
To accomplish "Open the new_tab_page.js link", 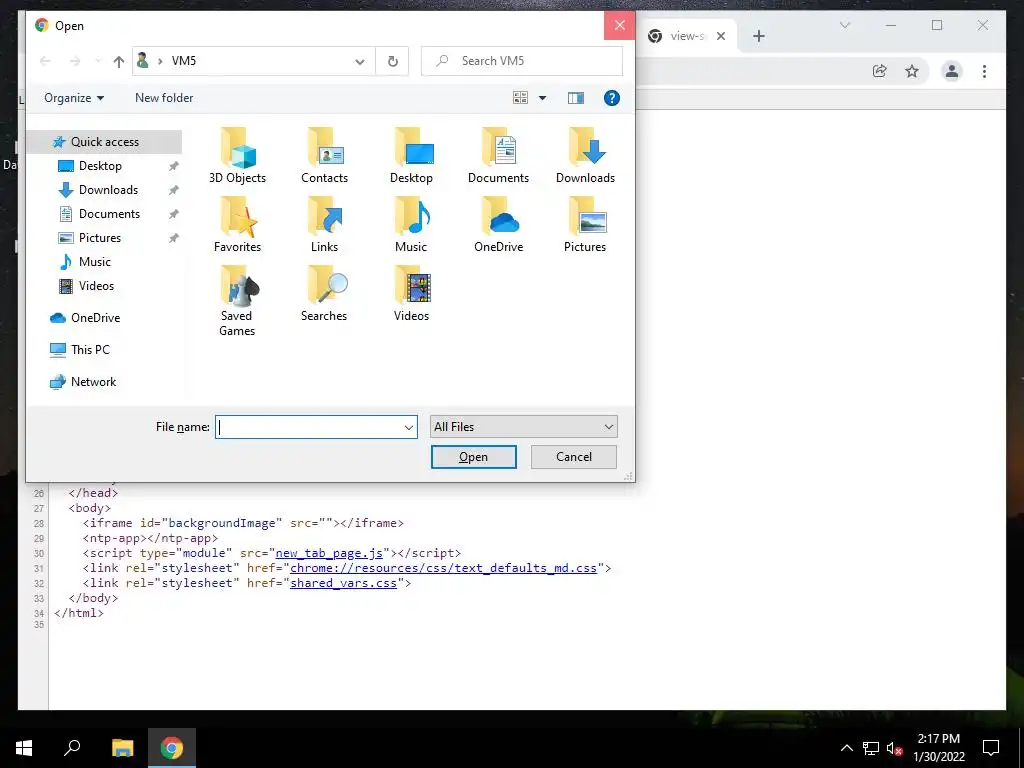I will tap(329, 553).
